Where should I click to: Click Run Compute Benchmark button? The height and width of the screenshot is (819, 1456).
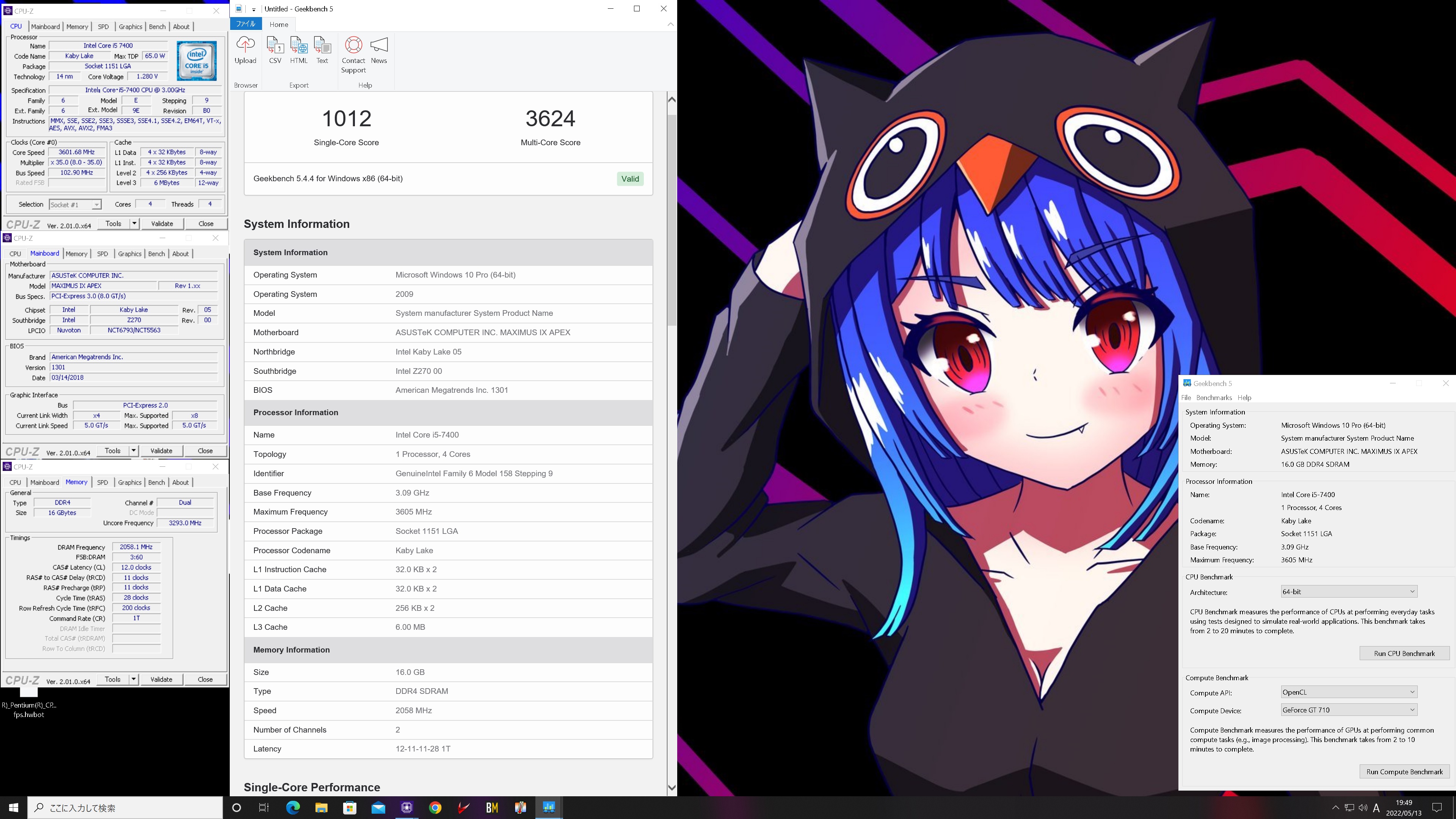pyautogui.click(x=1404, y=772)
